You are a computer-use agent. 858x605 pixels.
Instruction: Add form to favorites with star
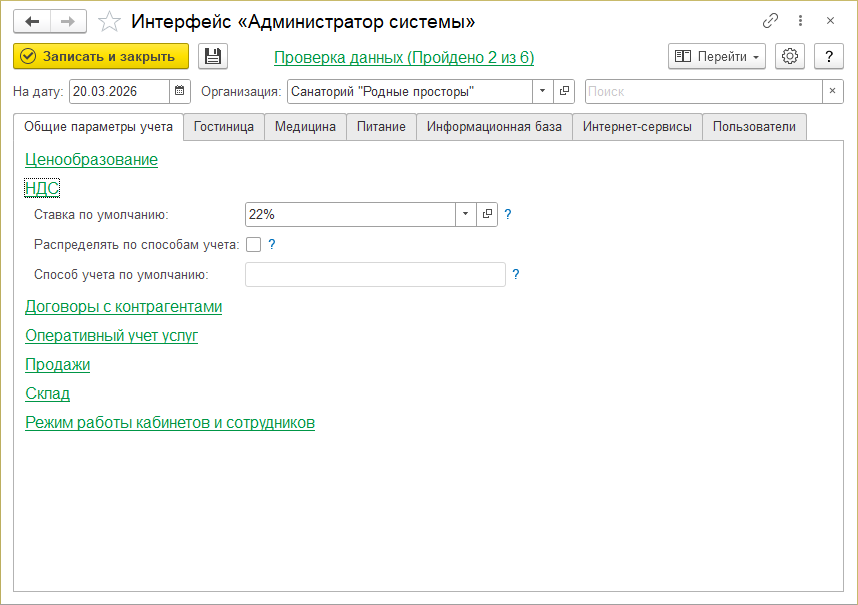pyautogui.click(x=110, y=21)
